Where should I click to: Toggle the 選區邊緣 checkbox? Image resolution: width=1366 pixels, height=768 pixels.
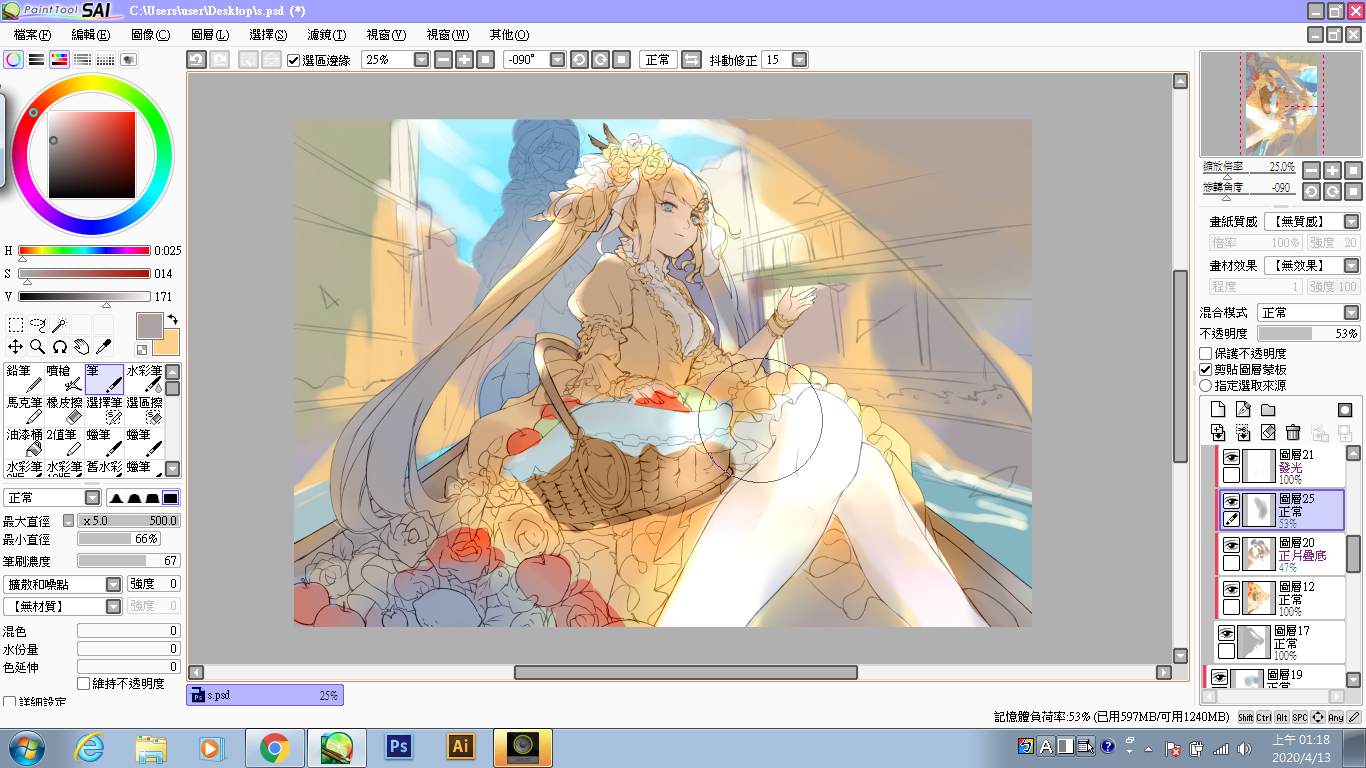[293, 60]
